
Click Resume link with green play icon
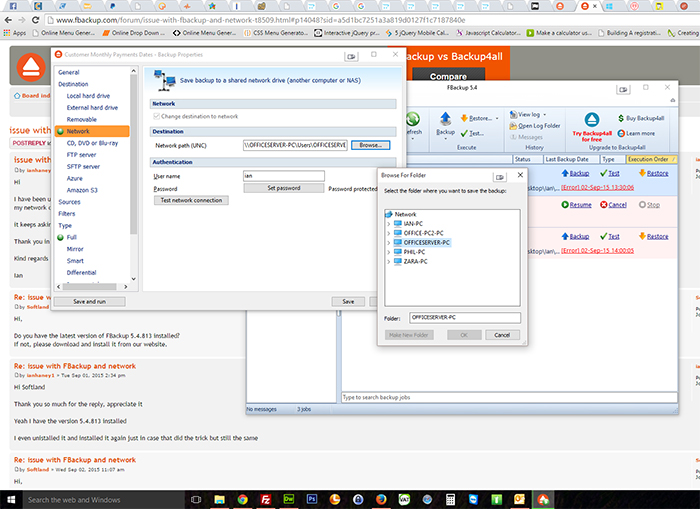point(576,205)
